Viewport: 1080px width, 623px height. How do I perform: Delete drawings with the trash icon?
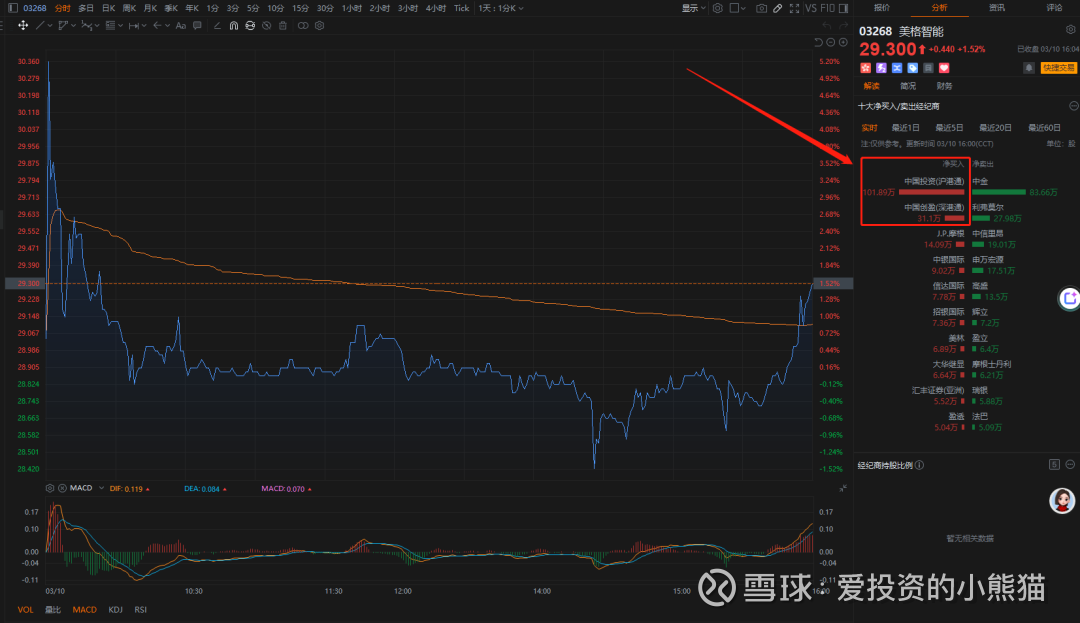pos(282,25)
